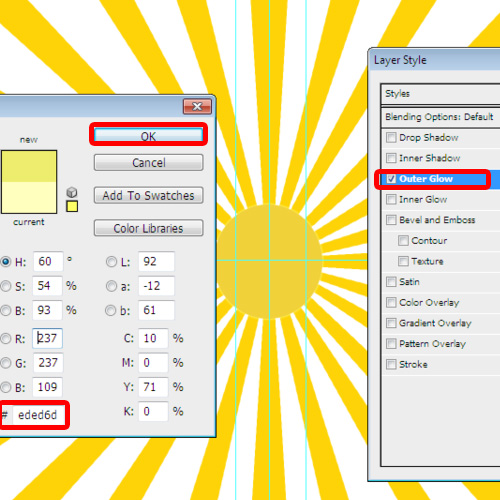Click the web-safe color cube icon
Image resolution: width=500 pixels, height=500 pixels.
coord(72,192)
